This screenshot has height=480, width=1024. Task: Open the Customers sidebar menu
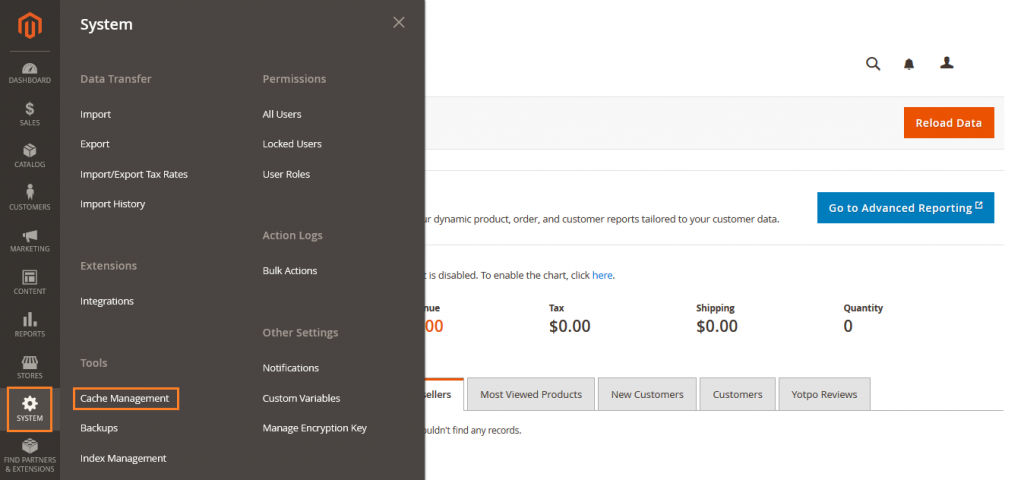(30, 199)
